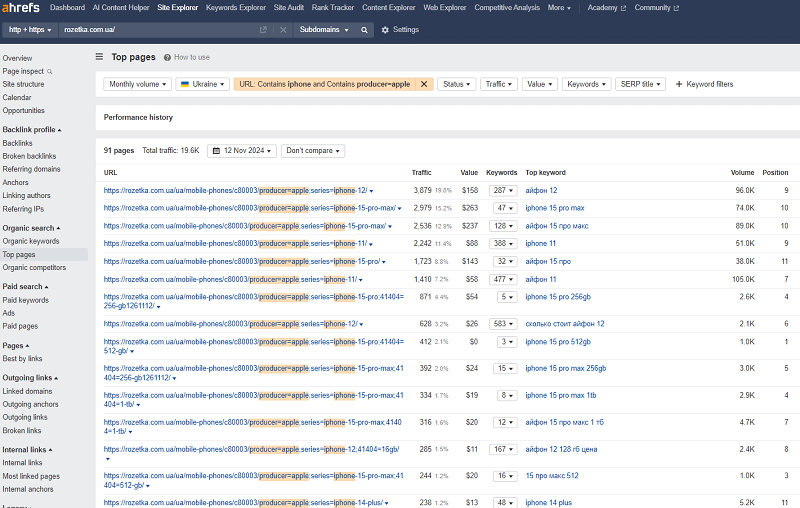This screenshot has width=800, height=508.
Task: Open the iphone 15 pro max keyword link
Action: click(555, 208)
